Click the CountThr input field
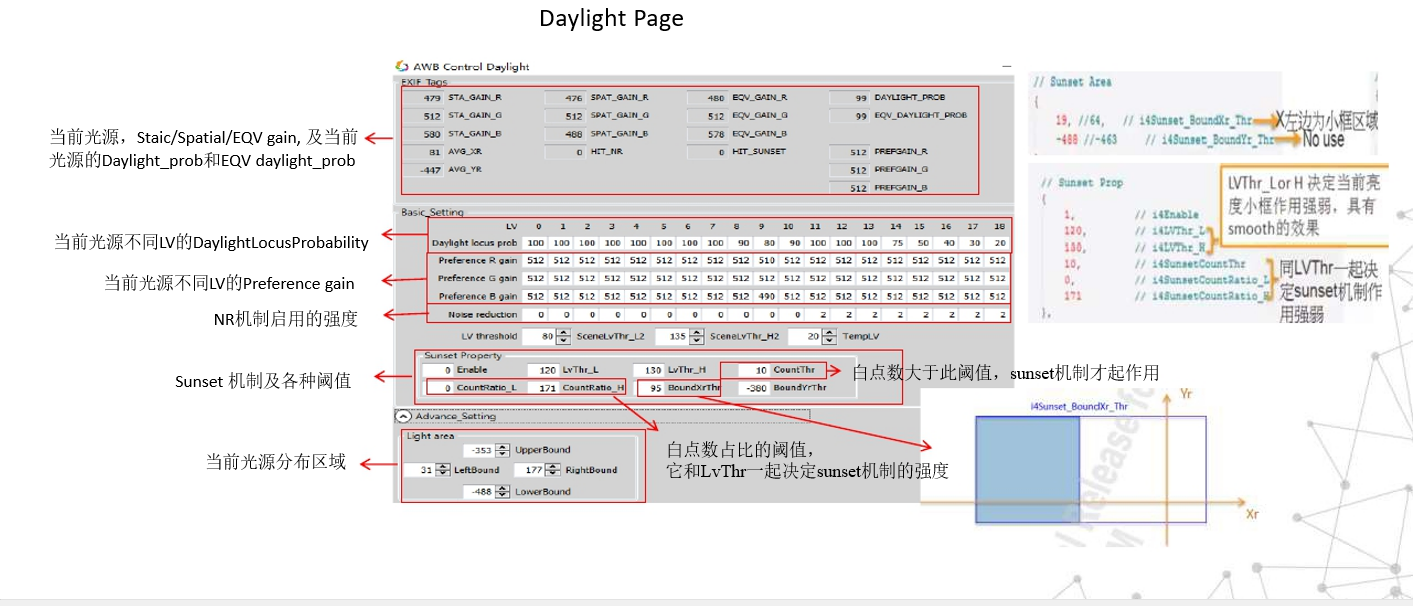This screenshot has width=1413, height=606. pos(754,369)
